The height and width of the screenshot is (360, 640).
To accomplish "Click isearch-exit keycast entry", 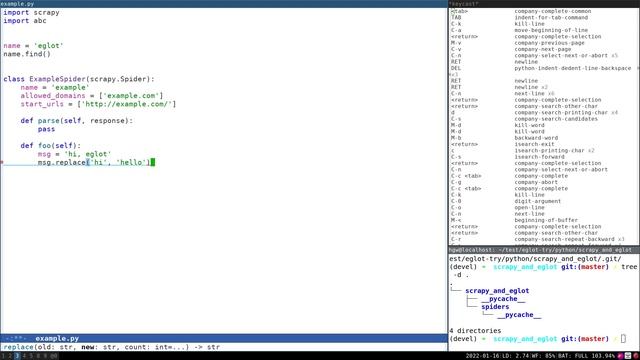I will [534, 144].
